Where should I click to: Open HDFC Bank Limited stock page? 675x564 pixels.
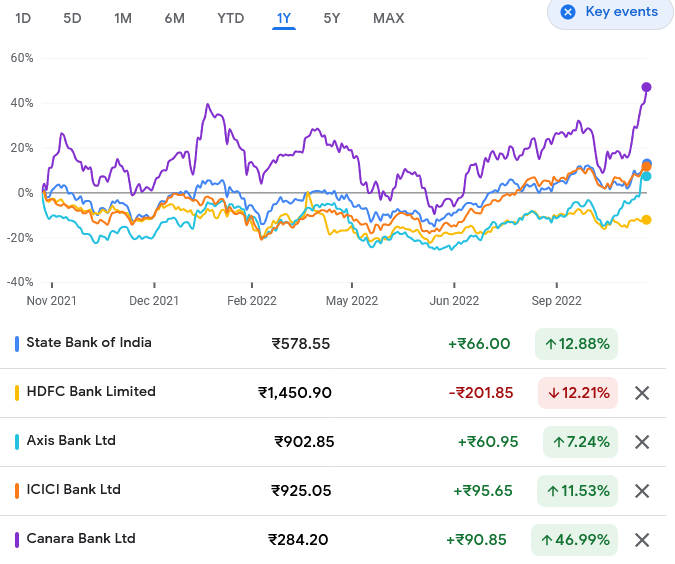point(91,392)
